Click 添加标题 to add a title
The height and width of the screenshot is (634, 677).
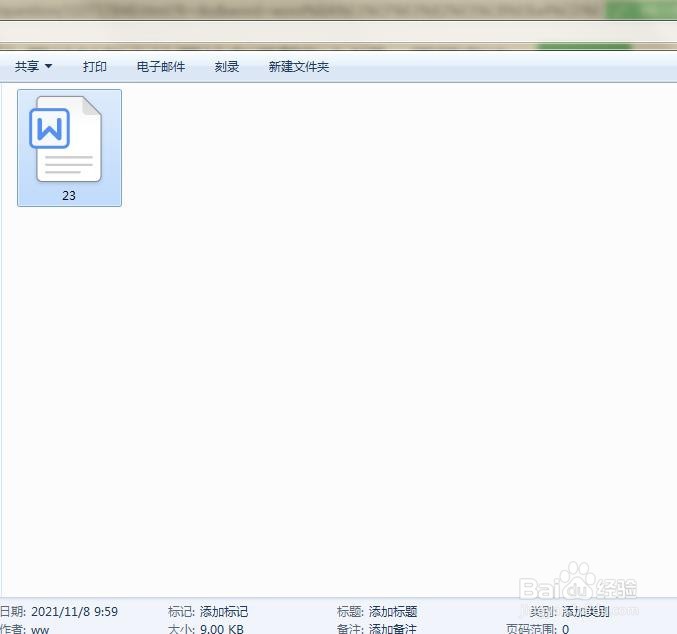tap(393, 612)
